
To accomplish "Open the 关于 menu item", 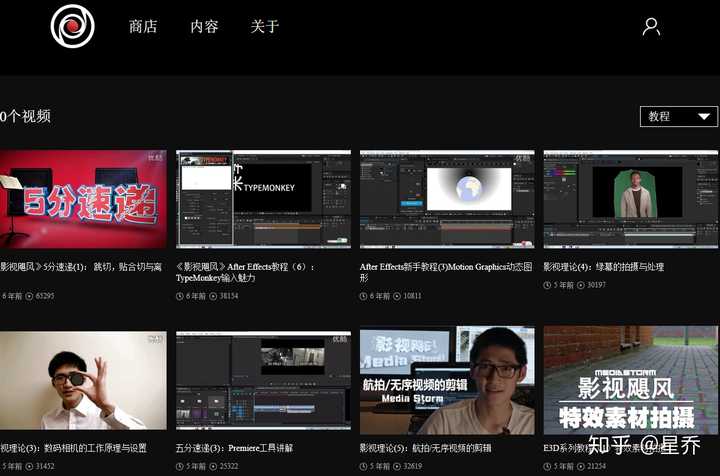I will pos(265,26).
